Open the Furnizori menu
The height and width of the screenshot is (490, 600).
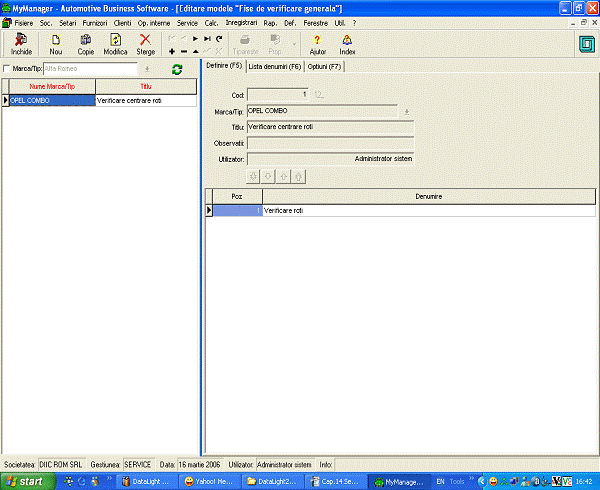tap(95, 22)
